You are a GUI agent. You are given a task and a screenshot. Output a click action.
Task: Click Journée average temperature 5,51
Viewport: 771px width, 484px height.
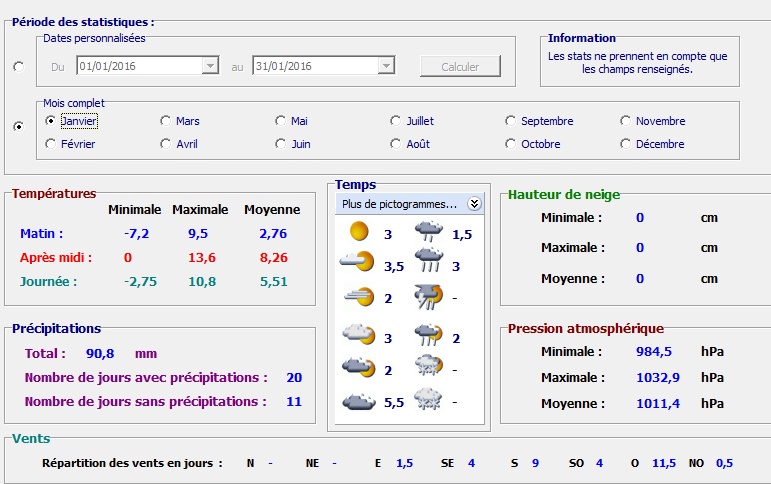(273, 282)
